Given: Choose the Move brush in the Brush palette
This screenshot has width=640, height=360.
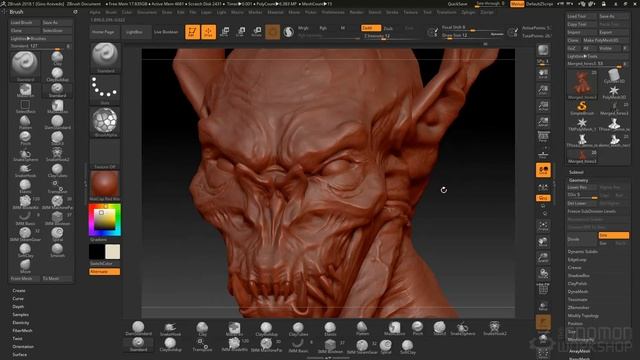Looking at the screenshot, I should click(25, 266).
